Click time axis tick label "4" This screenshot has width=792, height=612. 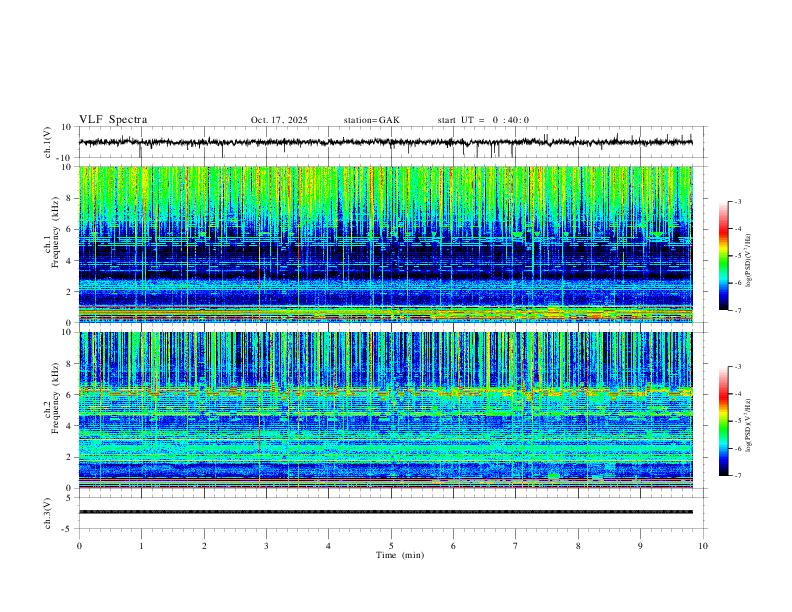329,546
